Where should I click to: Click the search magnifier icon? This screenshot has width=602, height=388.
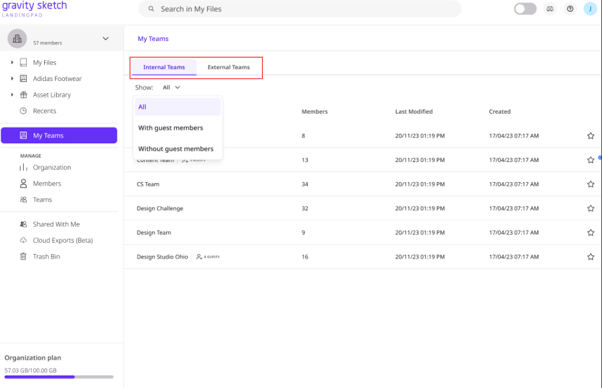(x=151, y=9)
